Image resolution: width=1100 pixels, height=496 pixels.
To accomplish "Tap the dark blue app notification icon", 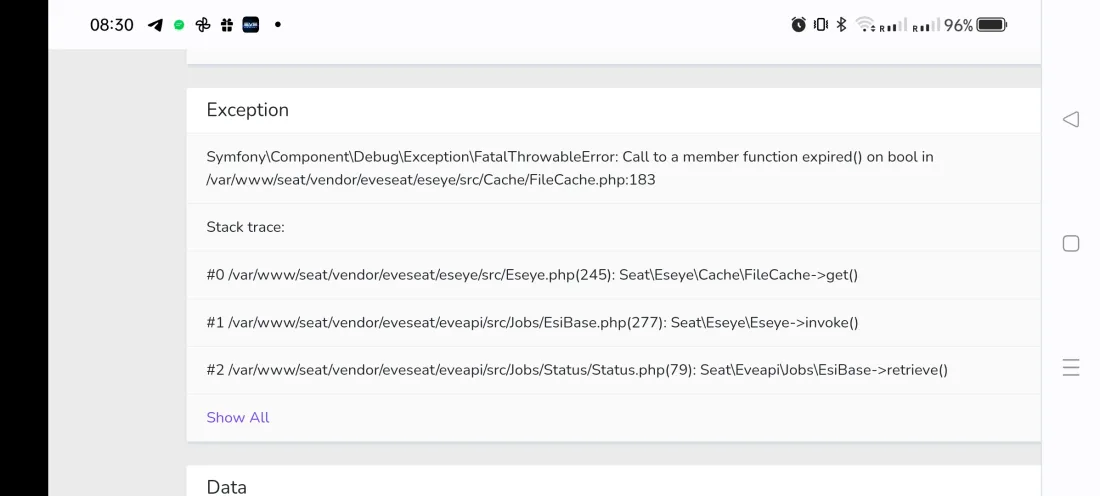I will [251, 25].
